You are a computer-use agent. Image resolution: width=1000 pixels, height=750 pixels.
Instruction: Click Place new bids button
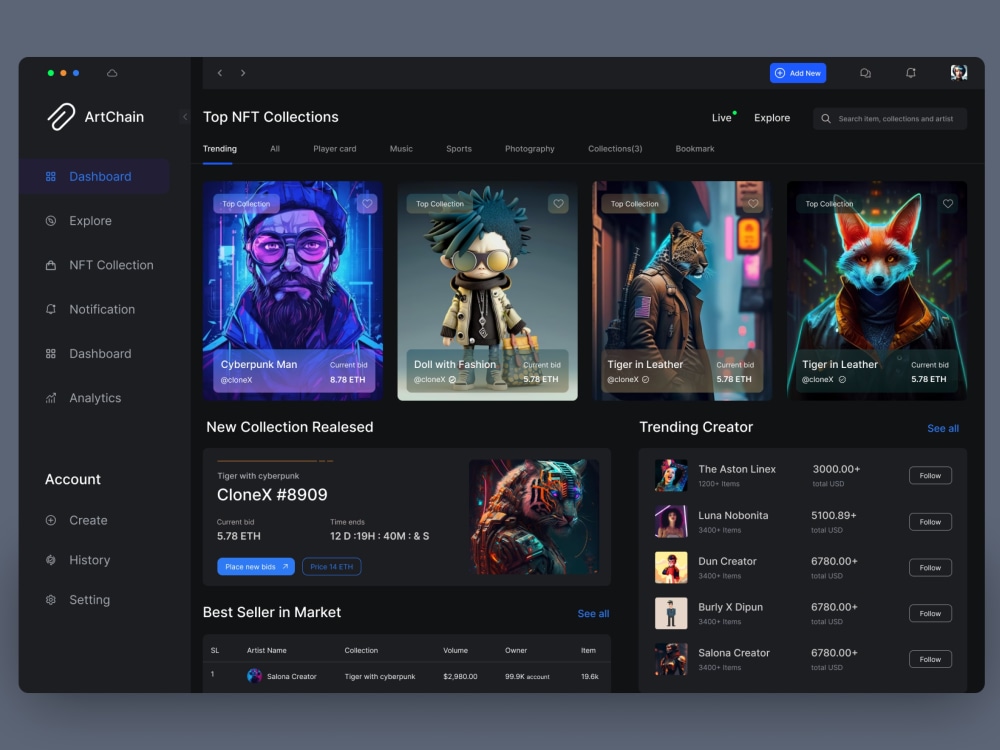pos(256,566)
